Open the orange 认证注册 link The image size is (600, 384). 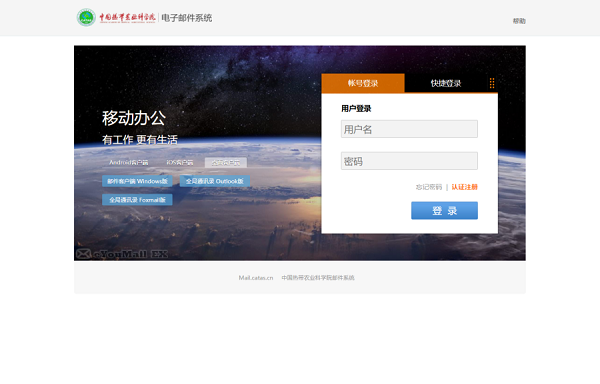click(x=465, y=187)
